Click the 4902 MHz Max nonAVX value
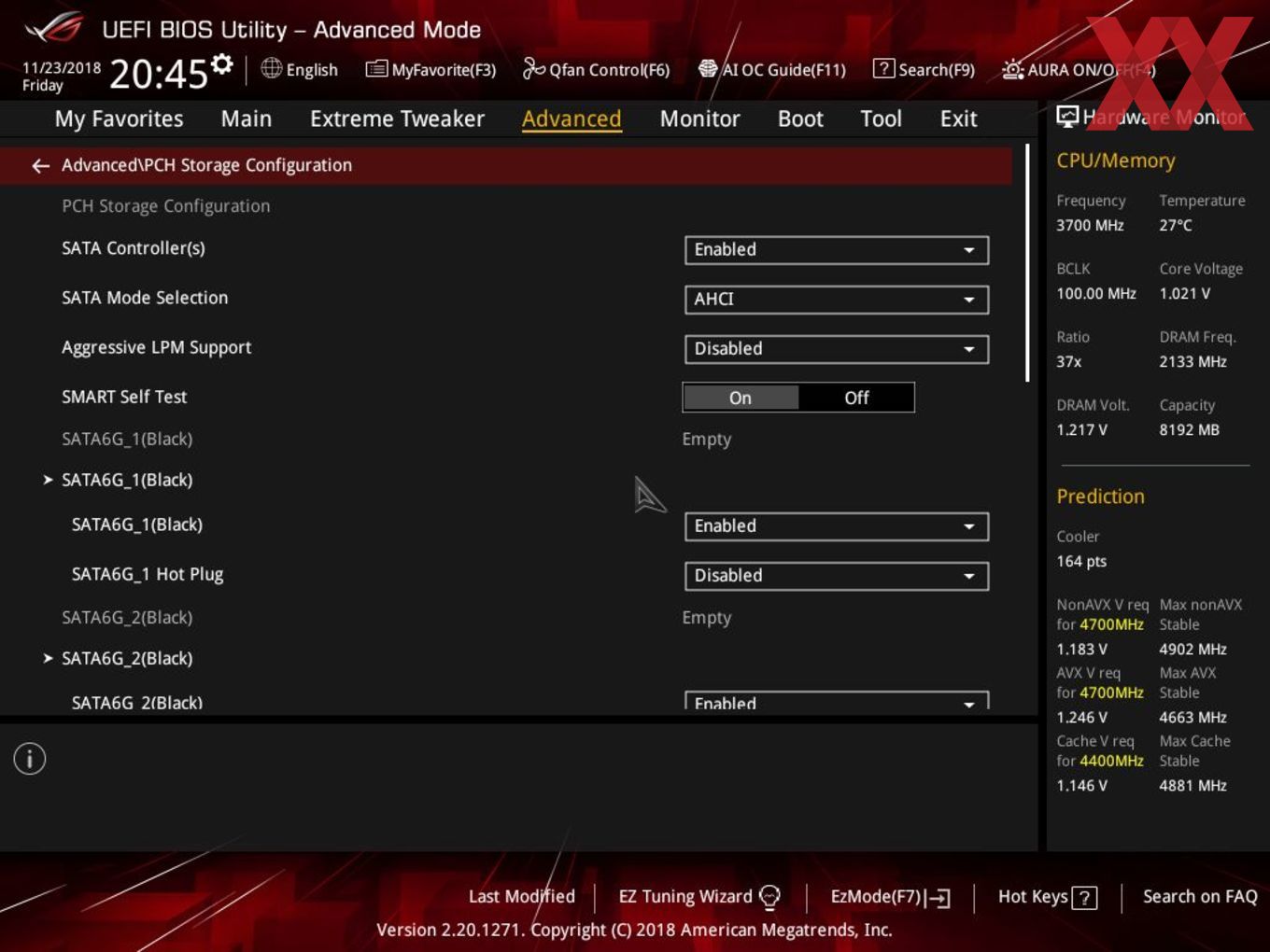This screenshot has width=1270, height=952. [1192, 649]
